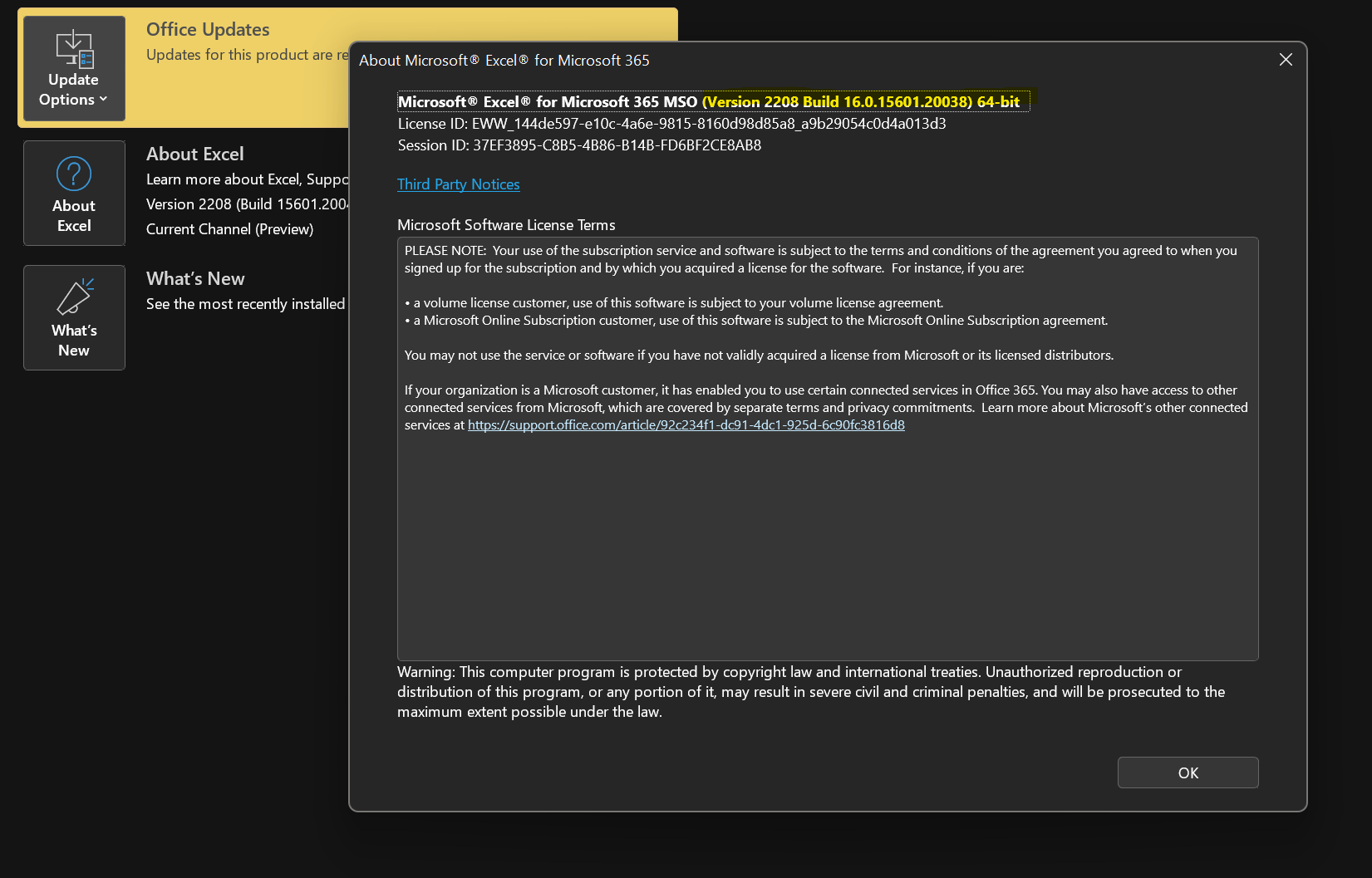Close the About Microsoft Excel dialog
Screen dimensions: 1372x878
[x=1286, y=60]
